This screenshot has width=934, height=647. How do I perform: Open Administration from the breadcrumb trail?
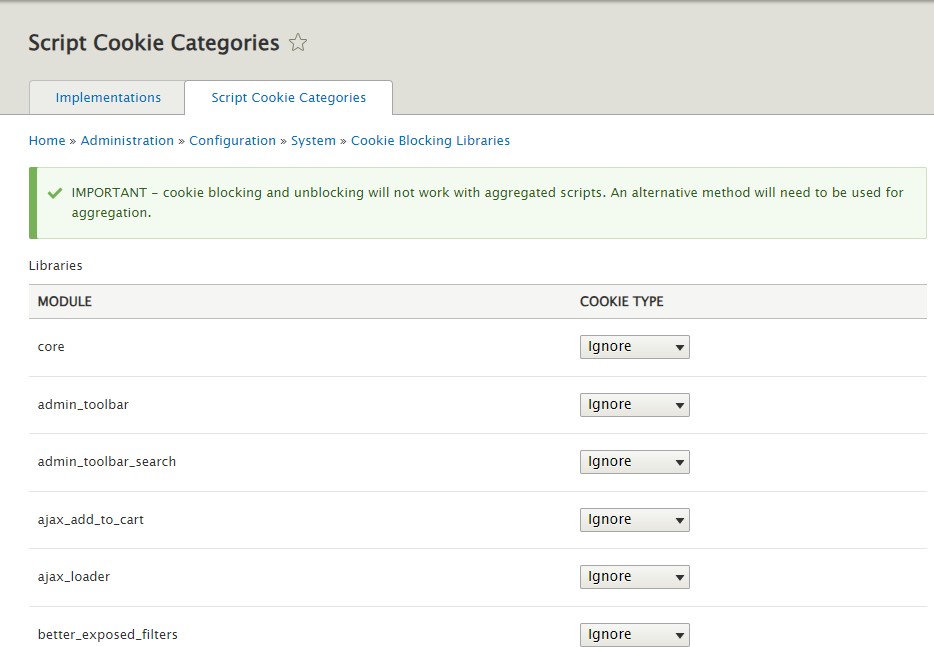click(127, 140)
